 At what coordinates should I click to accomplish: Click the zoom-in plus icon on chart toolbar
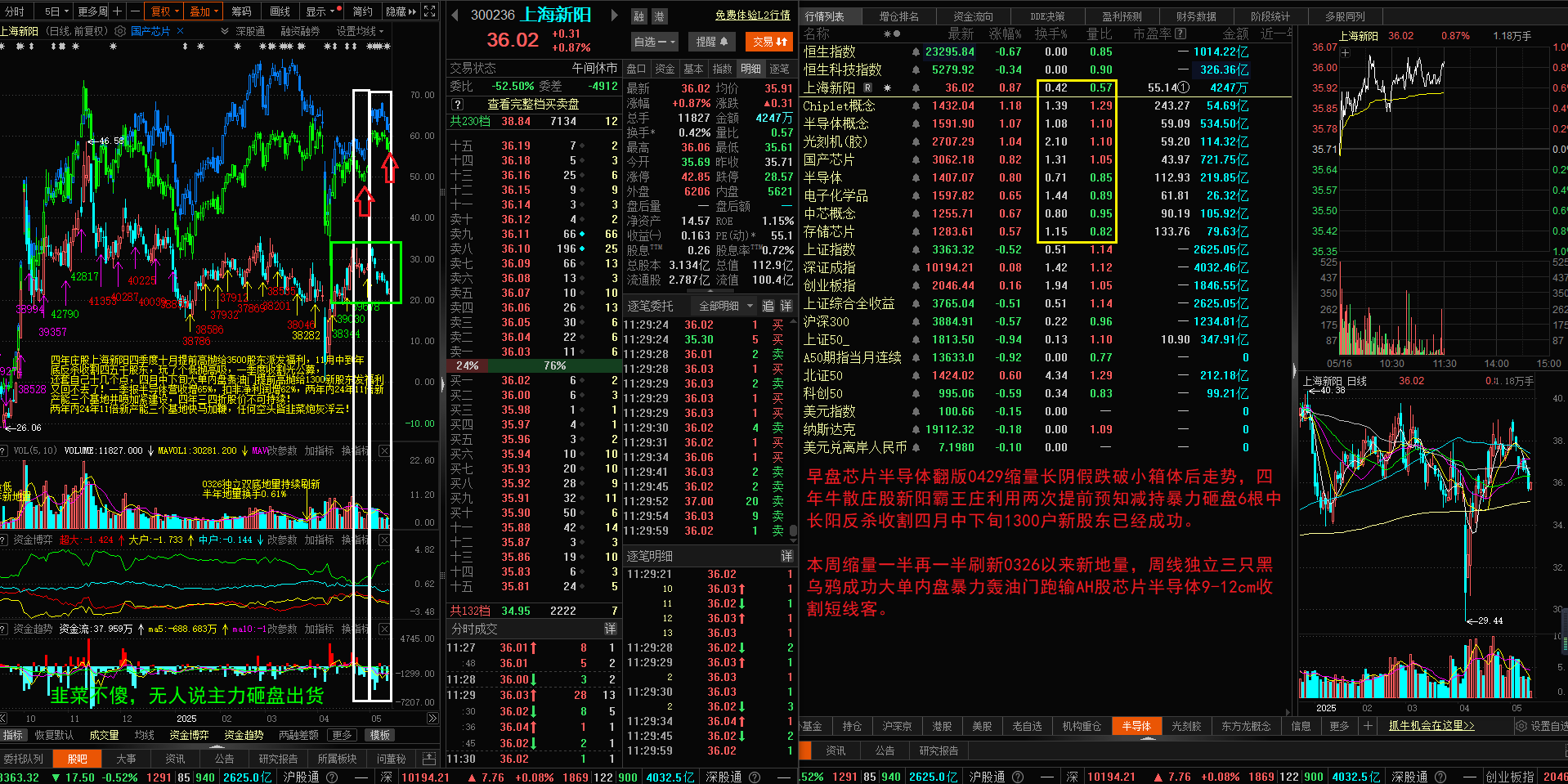117,11
